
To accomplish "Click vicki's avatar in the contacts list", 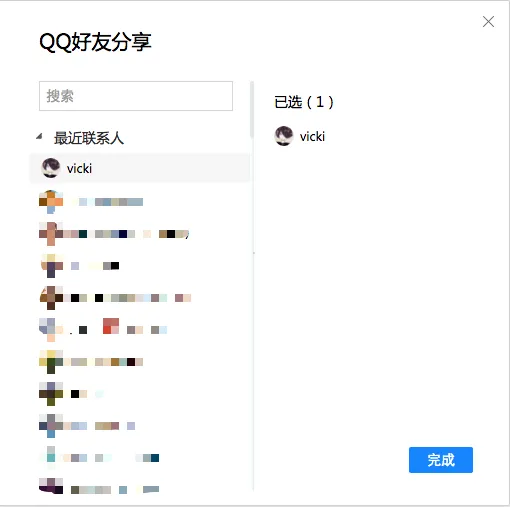I will (x=51, y=168).
